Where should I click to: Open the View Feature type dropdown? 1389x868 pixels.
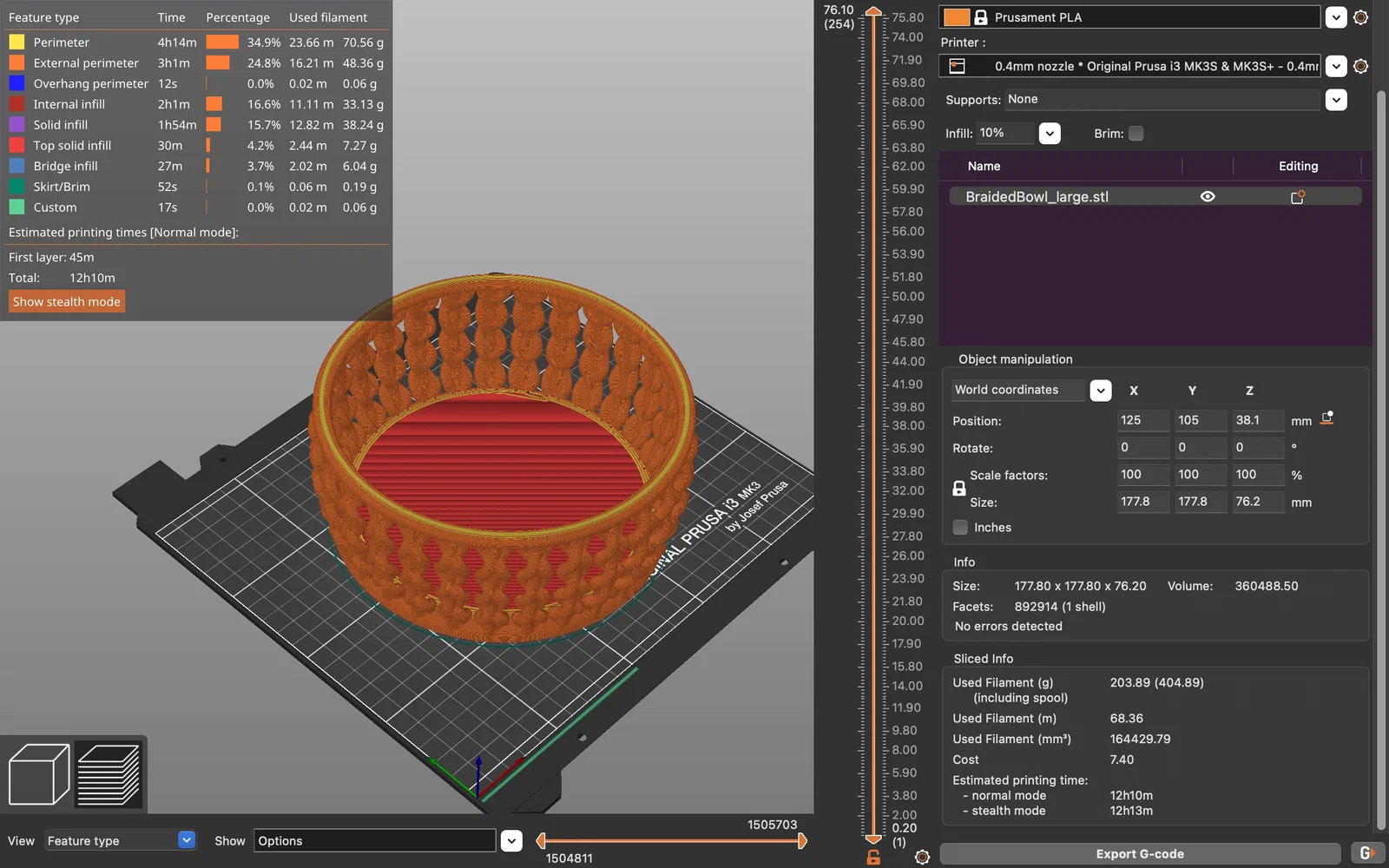187,840
